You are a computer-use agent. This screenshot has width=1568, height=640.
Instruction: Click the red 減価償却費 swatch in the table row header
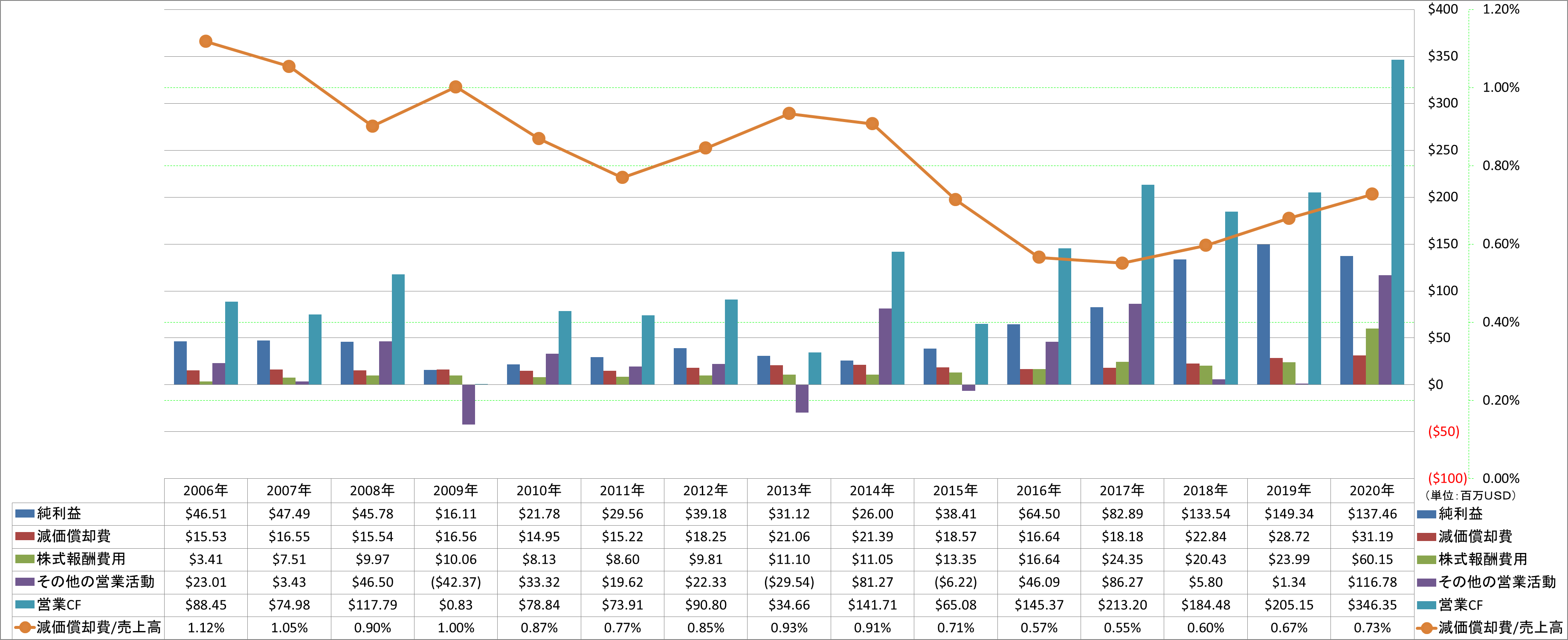click(25, 536)
